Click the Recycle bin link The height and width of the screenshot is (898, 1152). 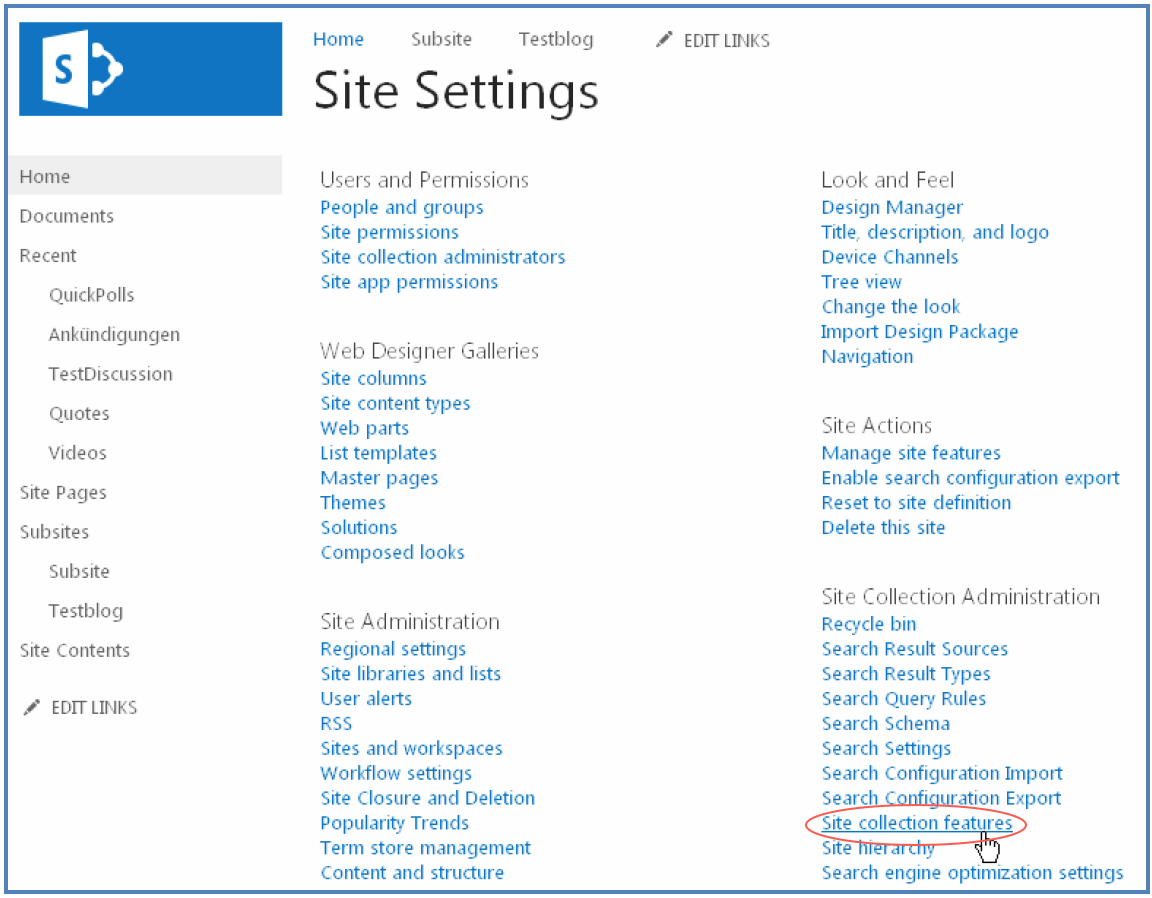click(x=868, y=624)
